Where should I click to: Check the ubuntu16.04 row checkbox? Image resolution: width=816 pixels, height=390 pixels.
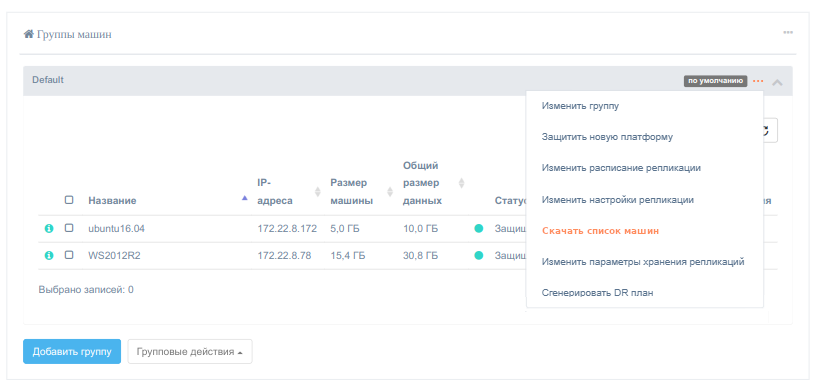click(69, 228)
